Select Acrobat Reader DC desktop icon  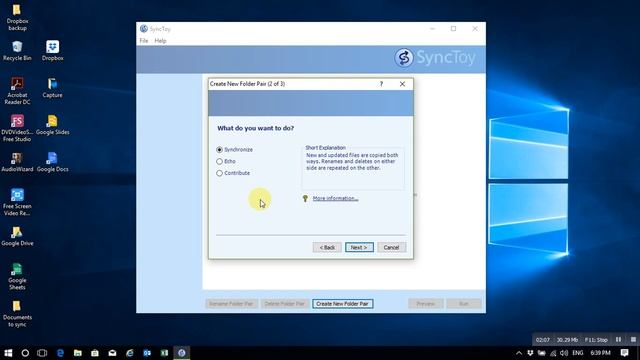point(17,91)
